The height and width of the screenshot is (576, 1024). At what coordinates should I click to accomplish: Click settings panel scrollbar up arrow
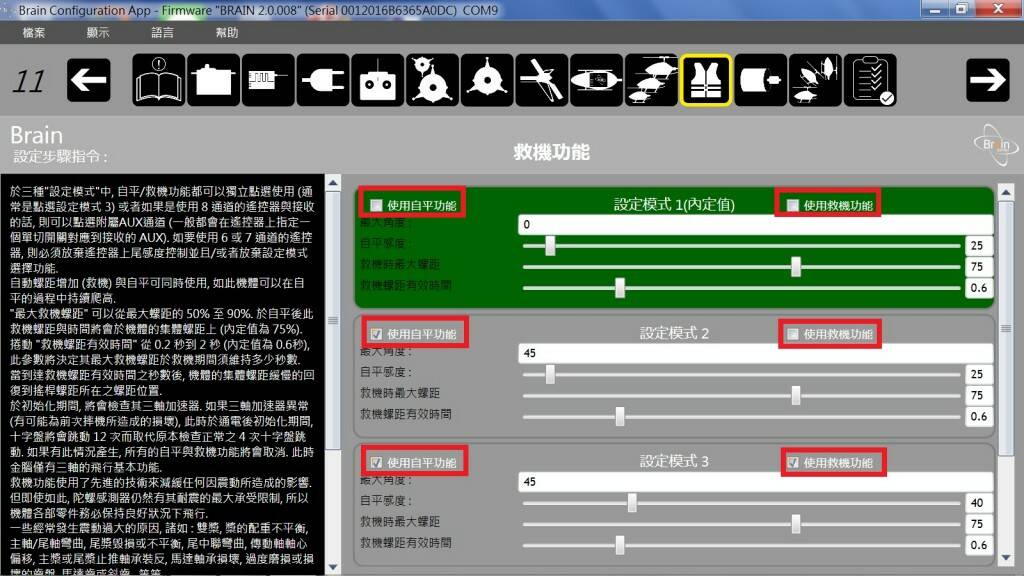tap(1006, 193)
